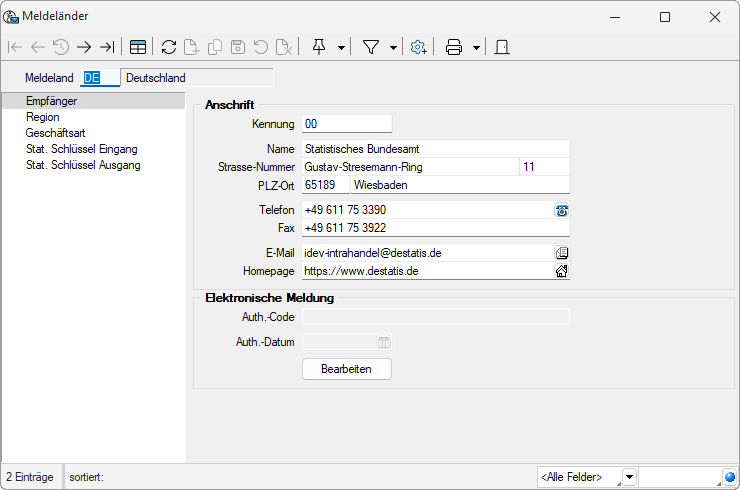This screenshot has width=740, height=490.
Task: Open the settings gear icon
Action: 419,47
